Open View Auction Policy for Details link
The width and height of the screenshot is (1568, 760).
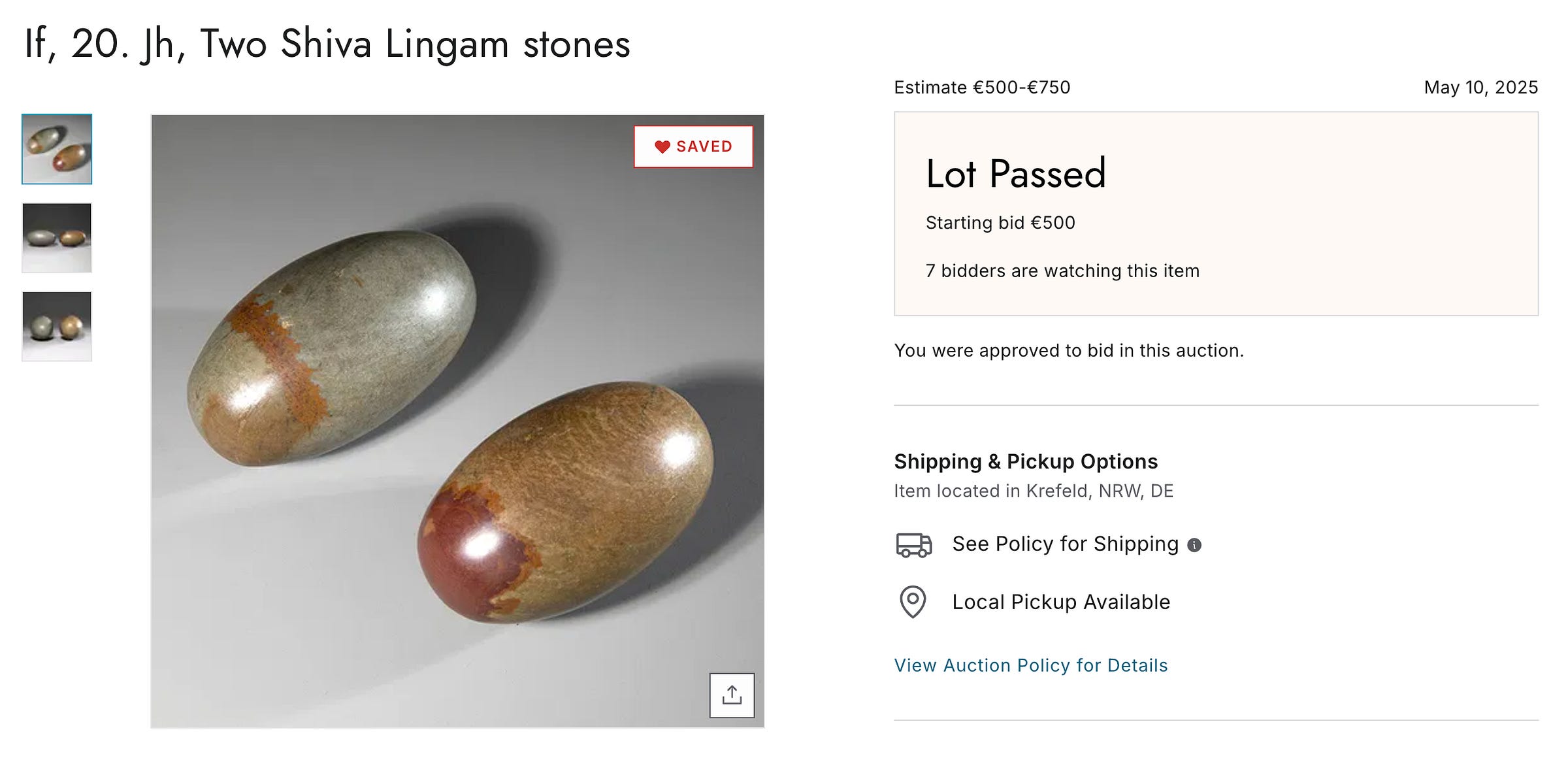click(x=1030, y=665)
